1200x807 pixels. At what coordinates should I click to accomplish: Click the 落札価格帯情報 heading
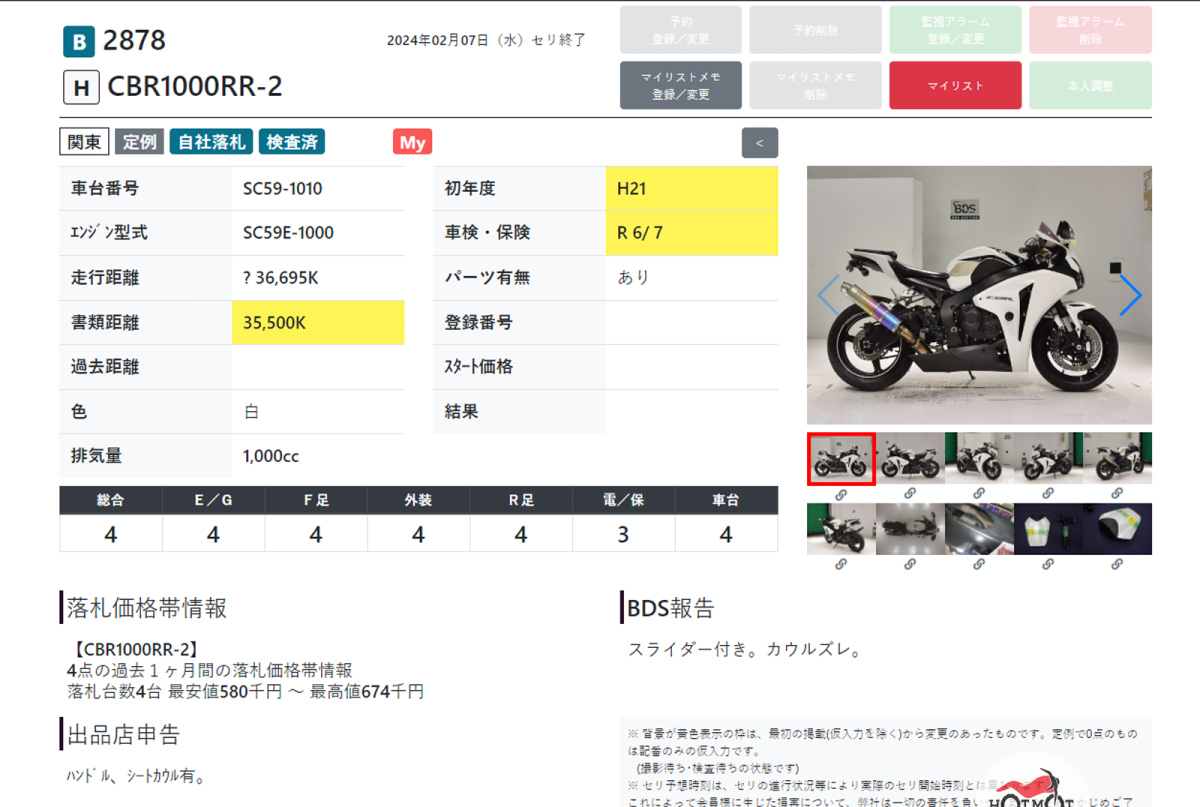click(146, 607)
